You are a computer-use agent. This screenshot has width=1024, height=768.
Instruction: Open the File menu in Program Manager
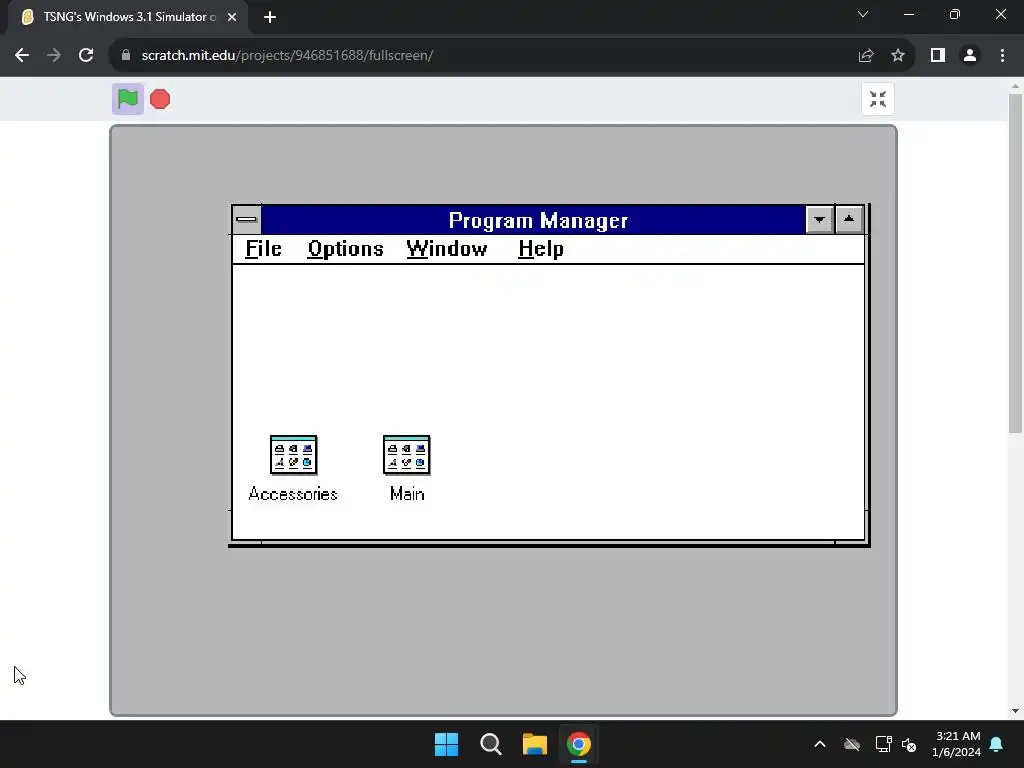[263, 249]
